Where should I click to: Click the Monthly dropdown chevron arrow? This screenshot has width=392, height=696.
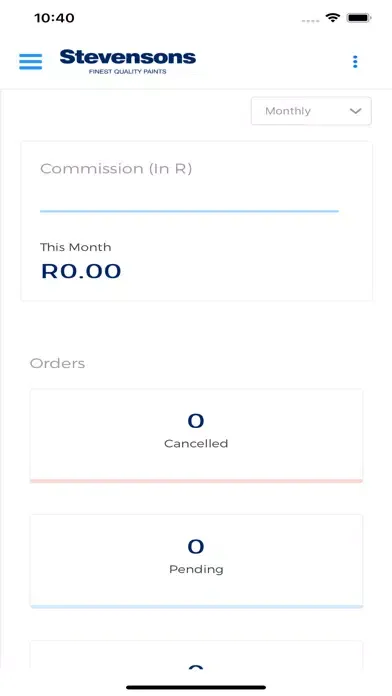pyautogui.click(x=356, y=111)
